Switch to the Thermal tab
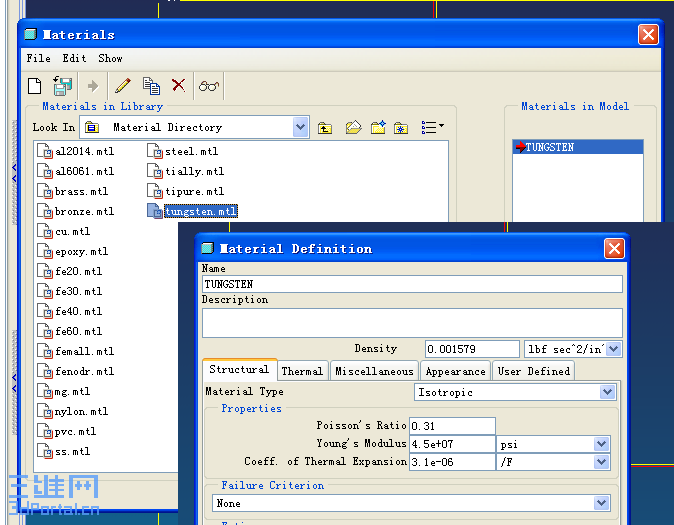The height and width of the screenshot is (525, 674). (302, 371)
